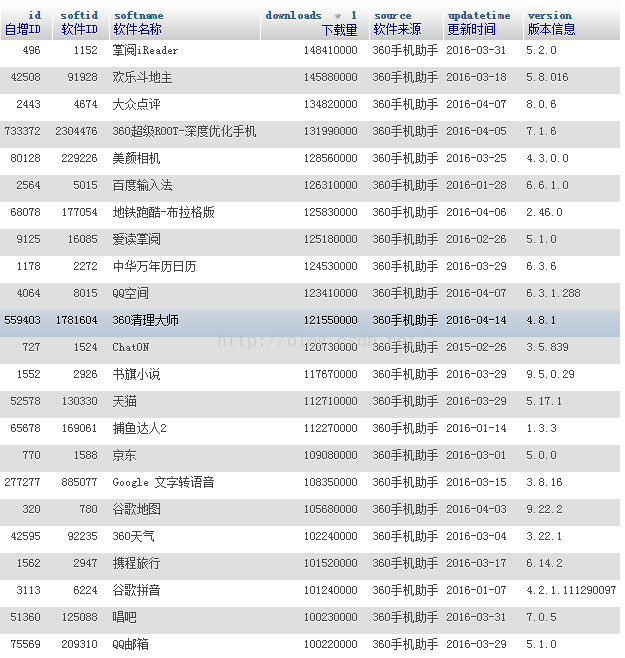Click the version cell 2.46.0
The width and height of the screenshot is (625, 658).
544,212
